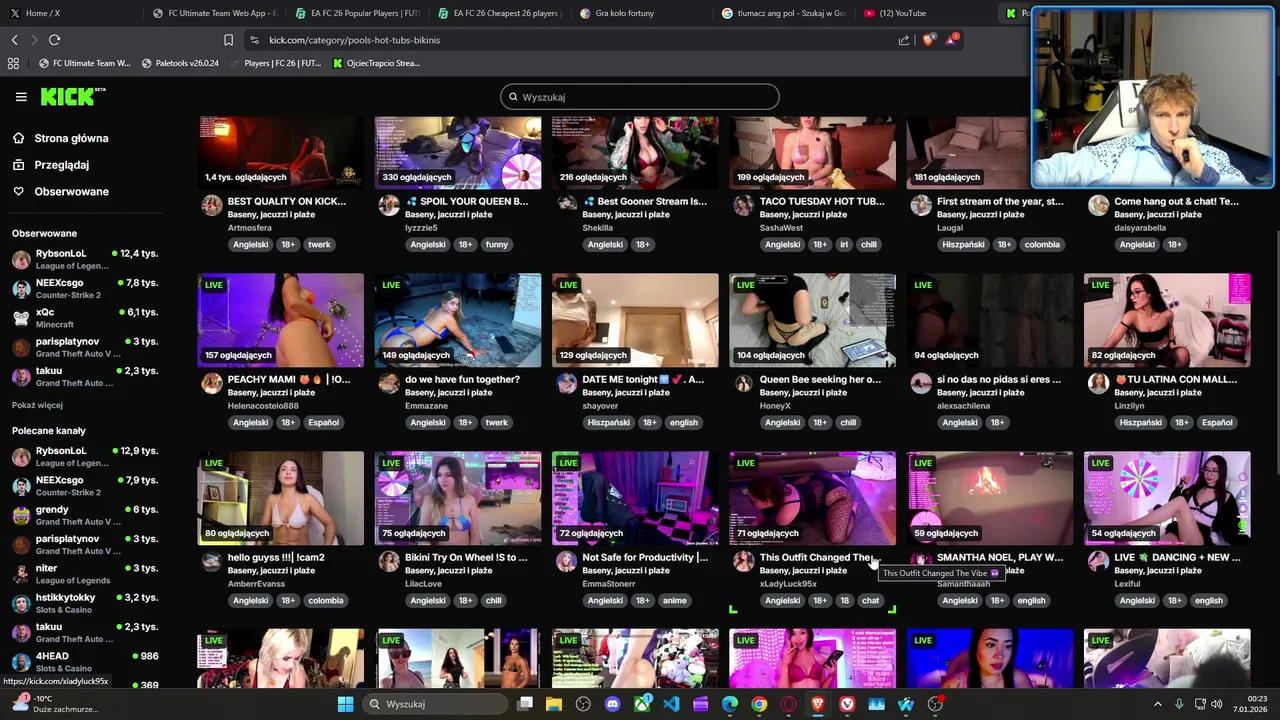Switch to tłumacz ang pol tab
1280x720 pixels.
[x=785, y=13]
